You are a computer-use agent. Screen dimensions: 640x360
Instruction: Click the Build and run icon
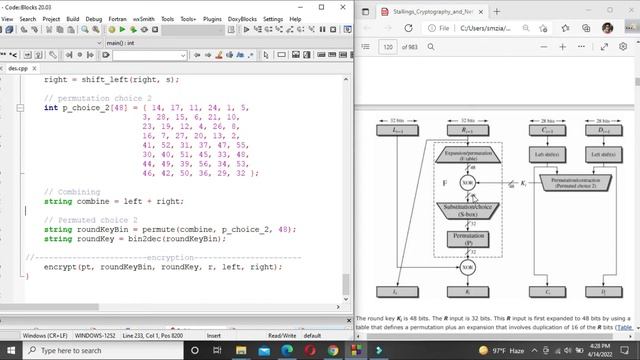click(x=133, y=29)
